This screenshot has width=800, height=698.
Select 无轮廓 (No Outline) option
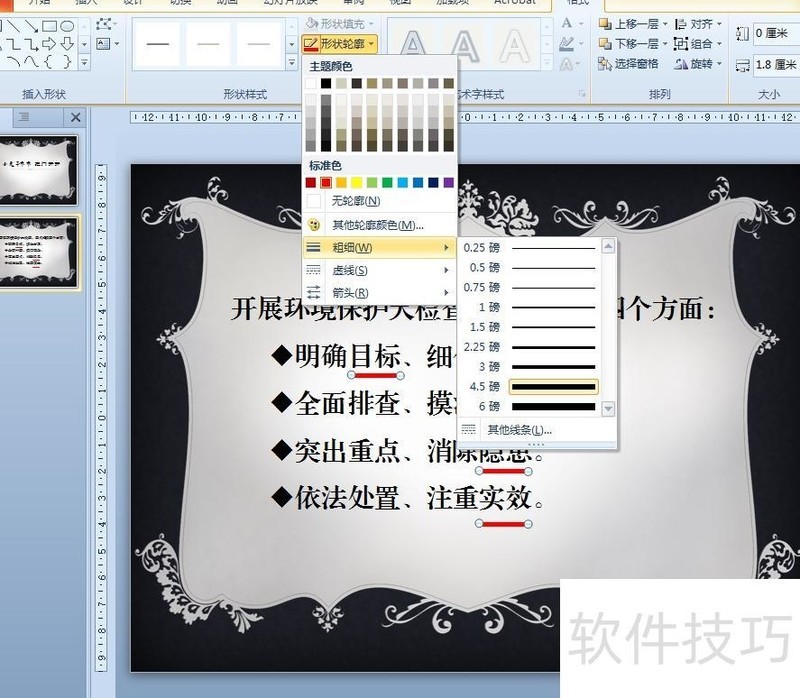[355, 202]
